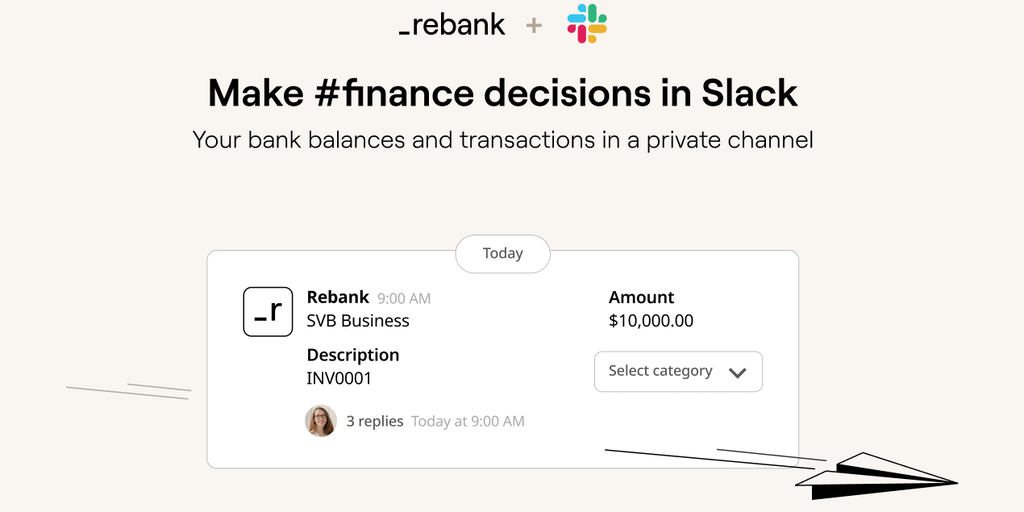Open the replier's profile photo
Screen dimensions: 1024x512
(321, 421)
